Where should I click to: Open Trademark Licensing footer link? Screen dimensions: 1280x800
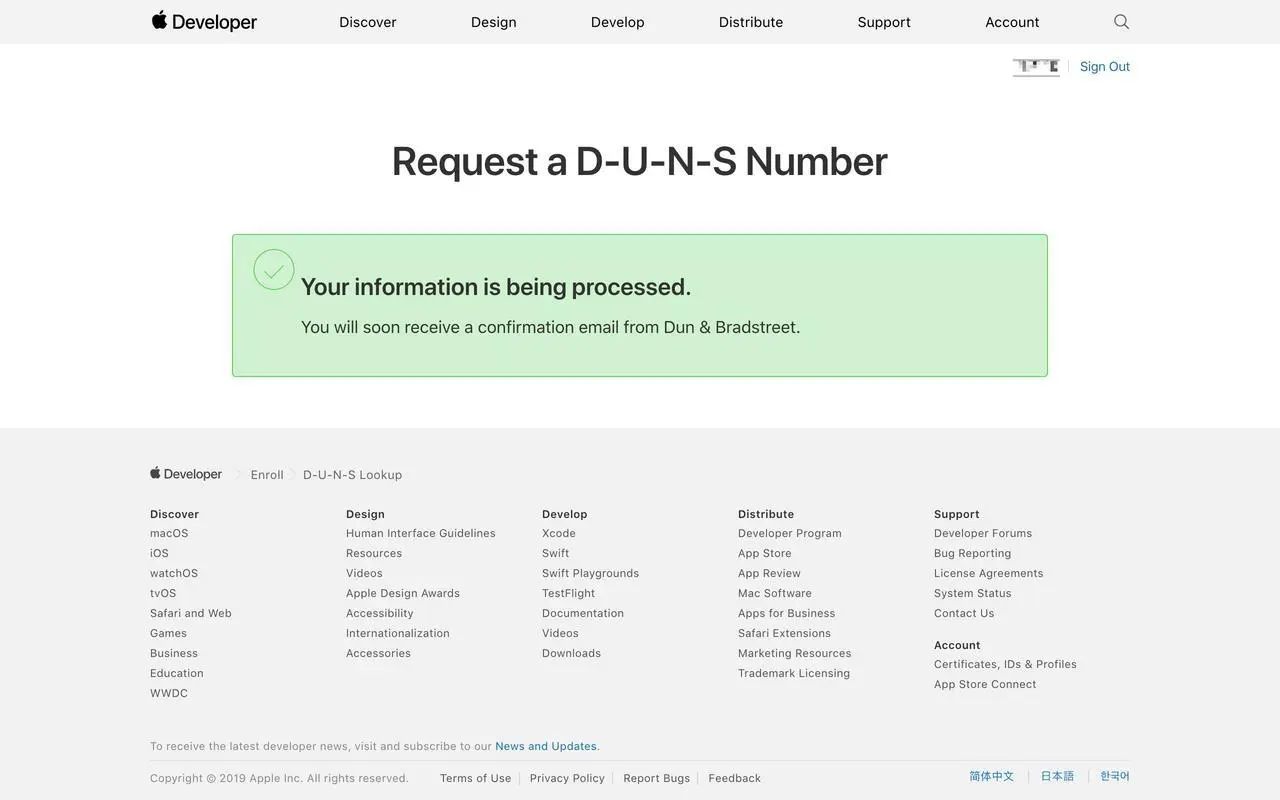tap(794, 673)
